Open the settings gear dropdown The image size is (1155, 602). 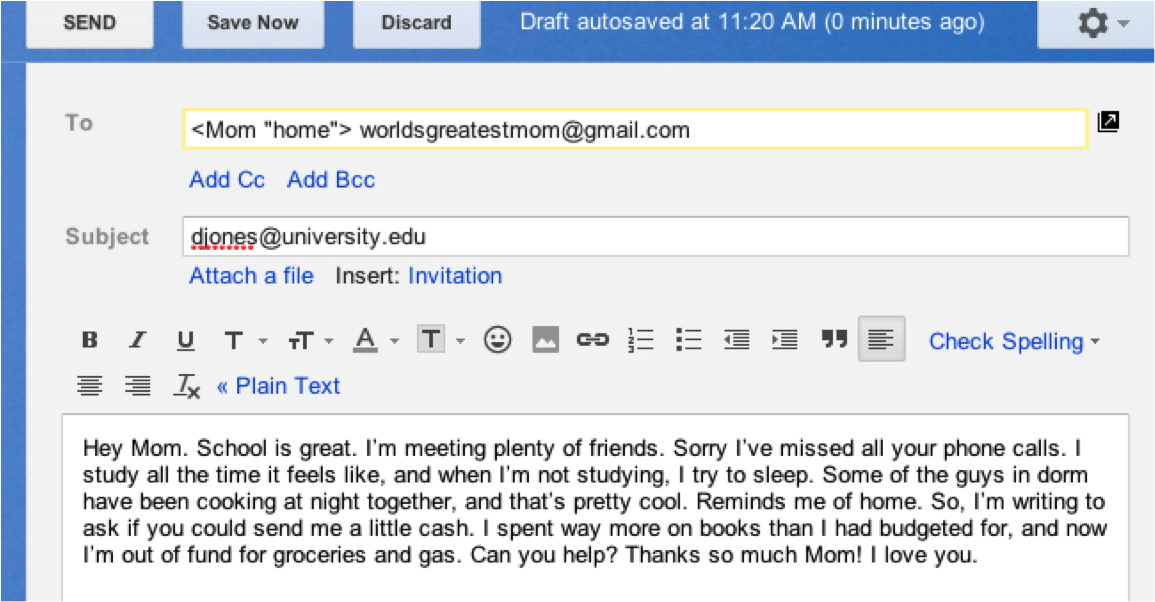click(1094, 22)
